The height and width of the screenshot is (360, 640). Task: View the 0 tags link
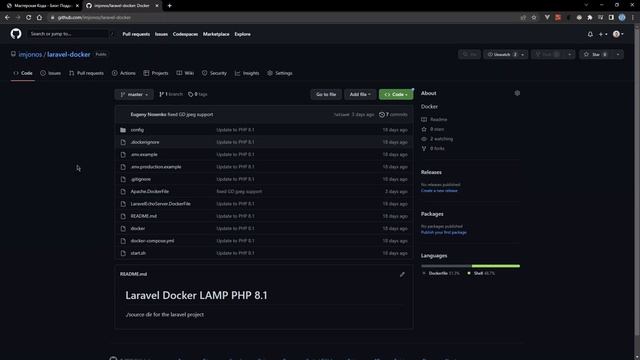(x=198, y=94)
